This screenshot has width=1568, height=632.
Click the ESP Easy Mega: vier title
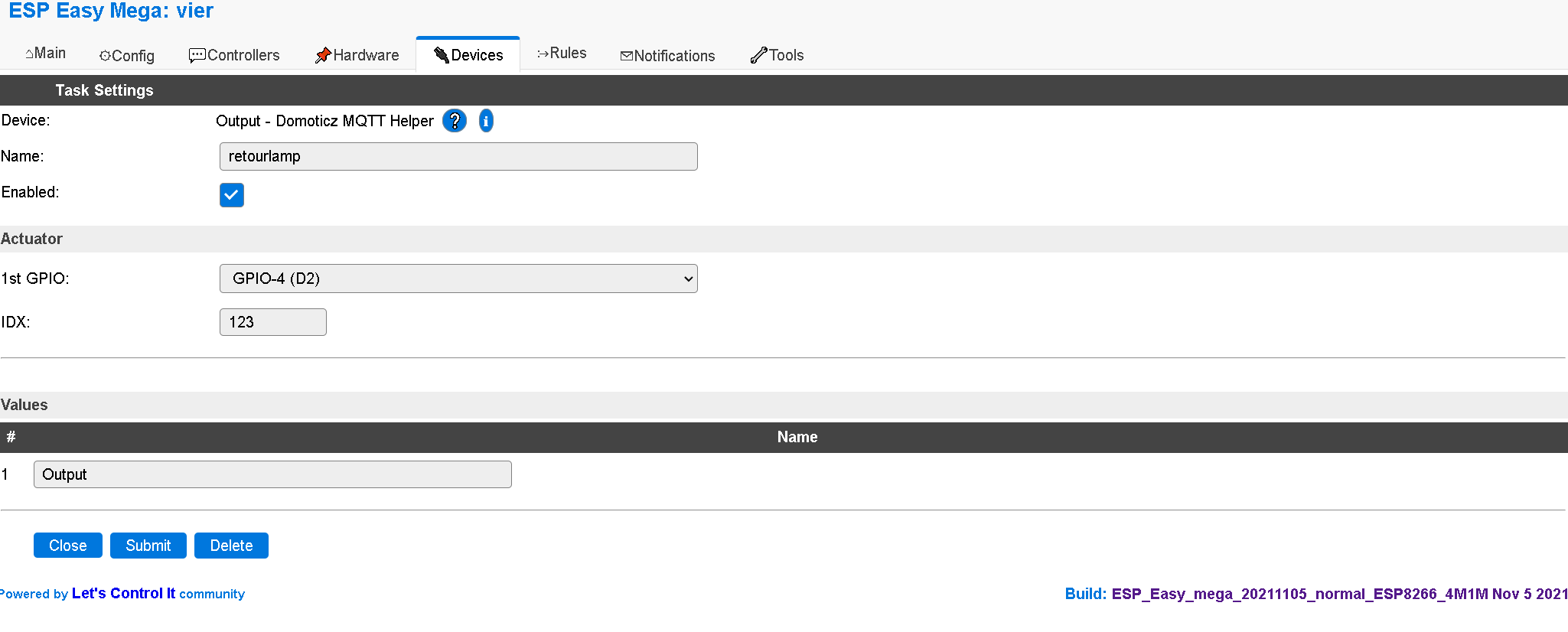[x=111, y=11]
